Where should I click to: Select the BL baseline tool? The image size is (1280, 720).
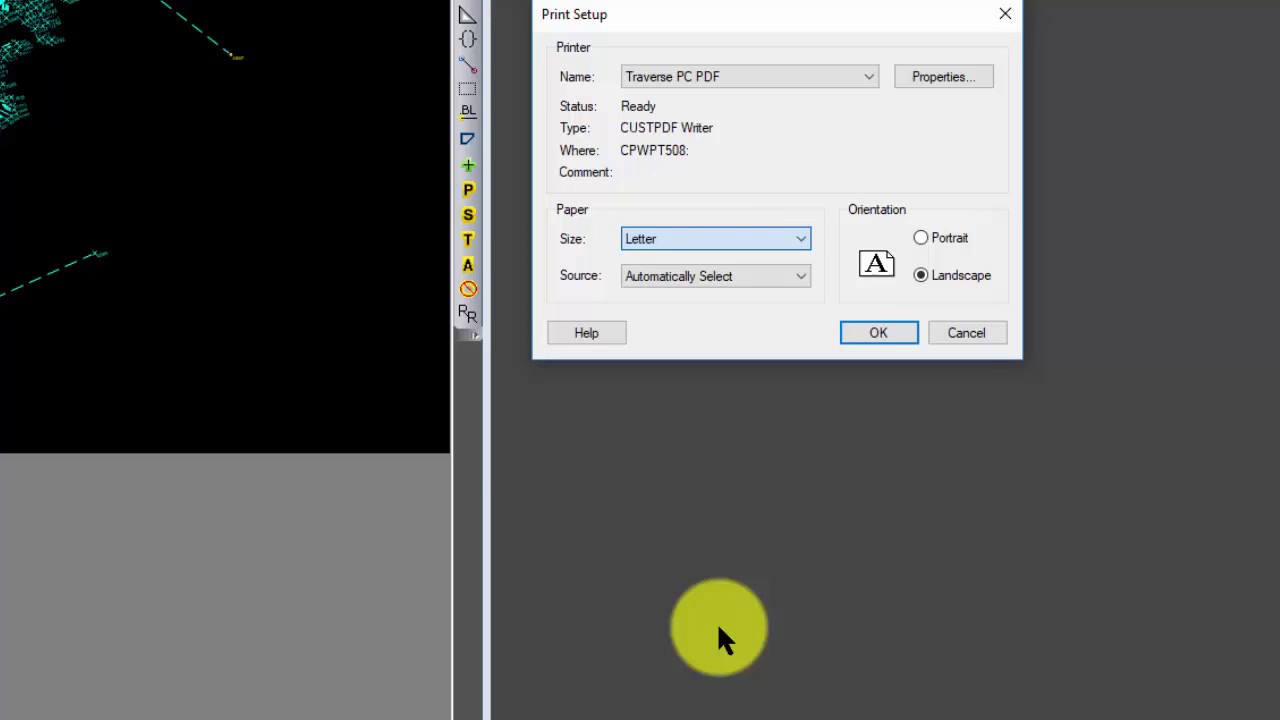pyautogui.click(x=467, y=111)
